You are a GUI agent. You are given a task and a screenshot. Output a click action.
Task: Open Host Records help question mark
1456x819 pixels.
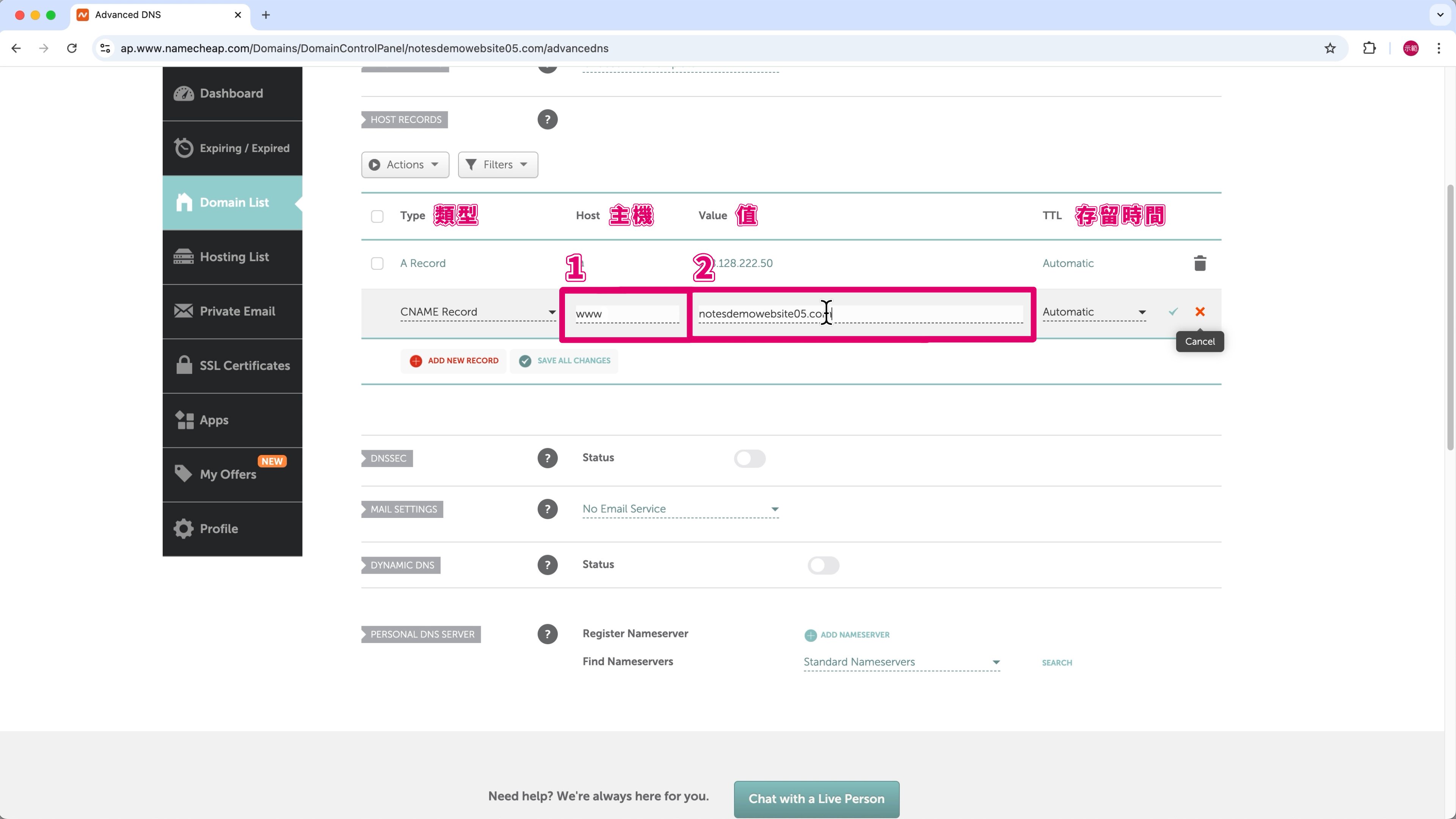[x=546, y=119]
